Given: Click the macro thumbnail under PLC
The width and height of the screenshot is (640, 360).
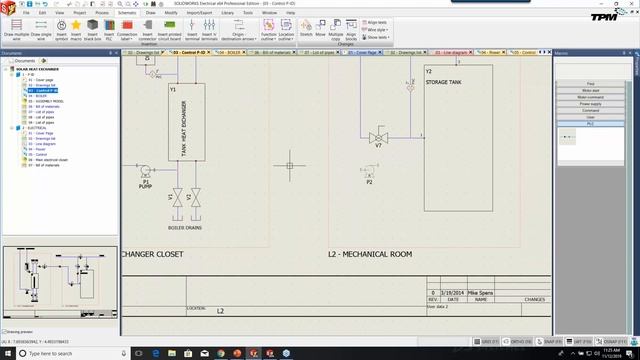Looking at the screenshot, I should [x=567, y=137].
